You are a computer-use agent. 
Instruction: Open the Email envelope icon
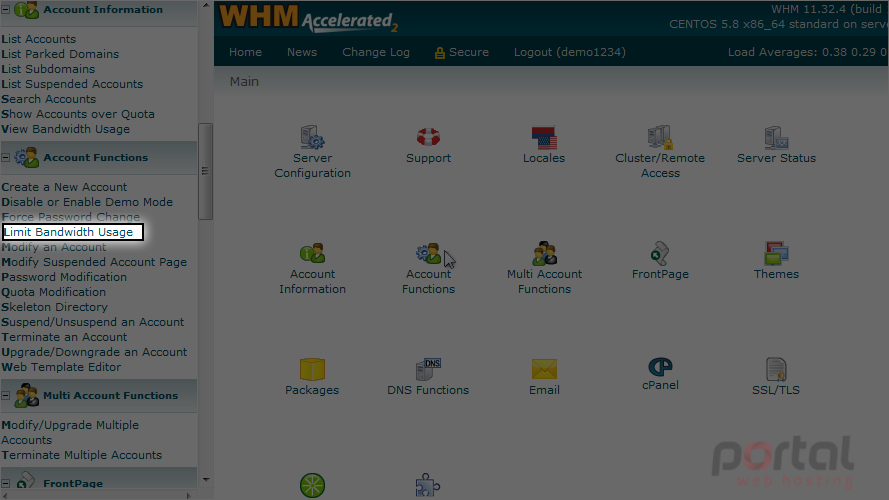(544, 369)
